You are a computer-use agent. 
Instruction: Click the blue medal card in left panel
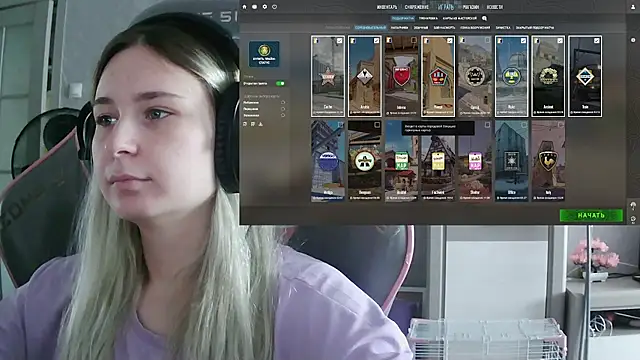click(264, 53)
